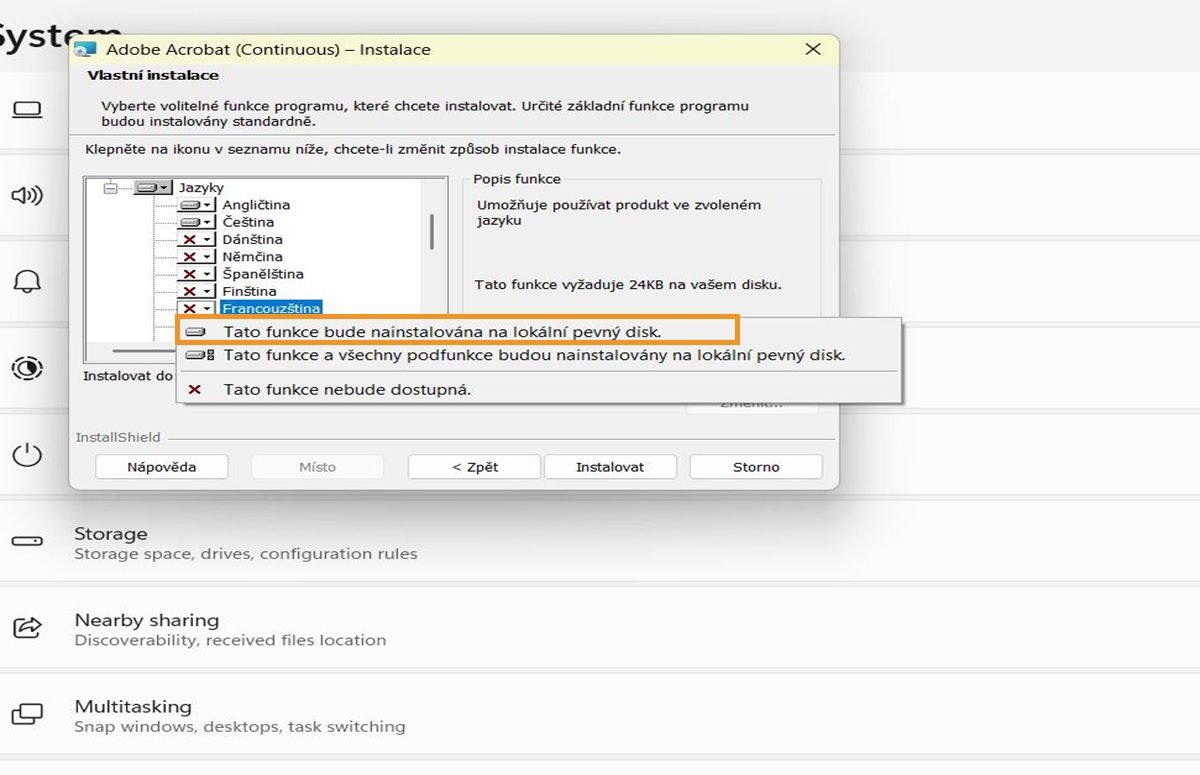Open the Francouzština install-state dropdown
This screenshot has width=1200, height=775.
[x=197, y=308]
